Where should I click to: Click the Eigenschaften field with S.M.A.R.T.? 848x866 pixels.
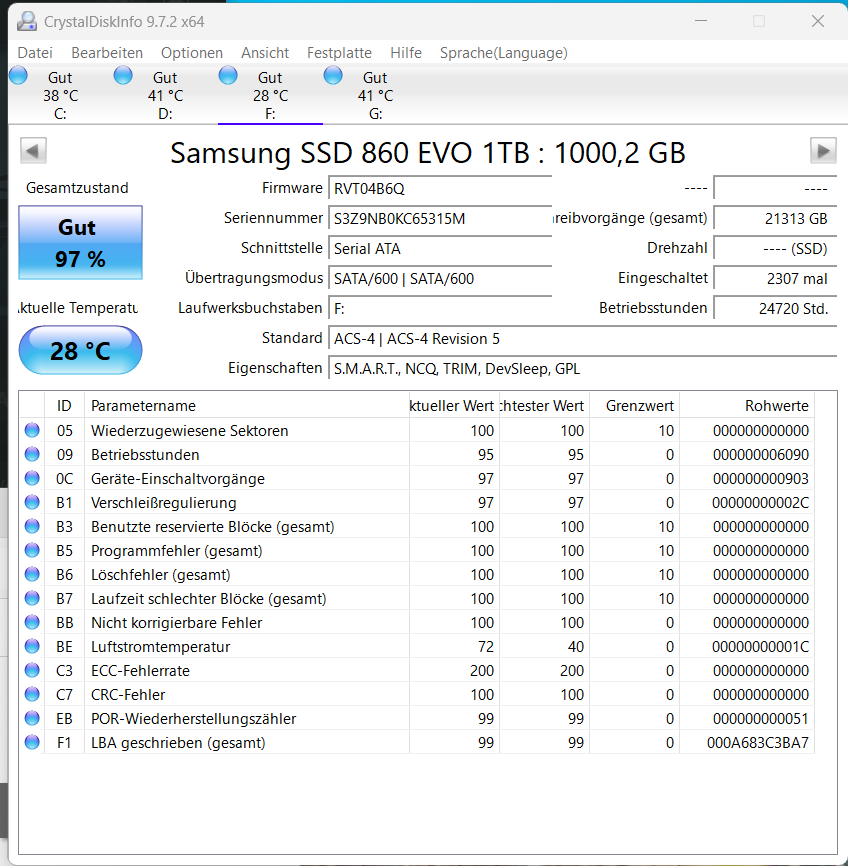pos(582,368)
